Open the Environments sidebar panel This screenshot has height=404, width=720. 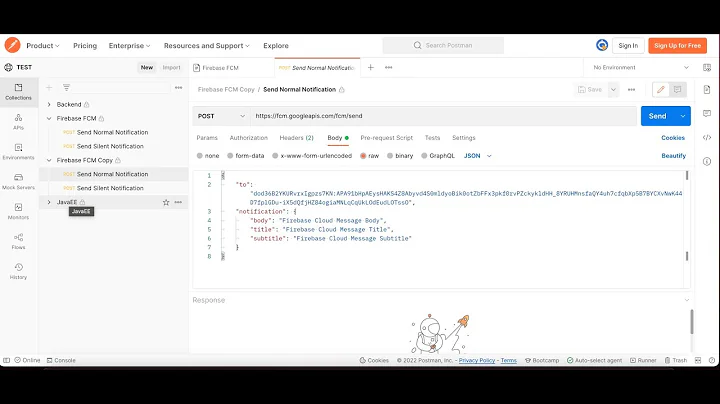point(18,152)
